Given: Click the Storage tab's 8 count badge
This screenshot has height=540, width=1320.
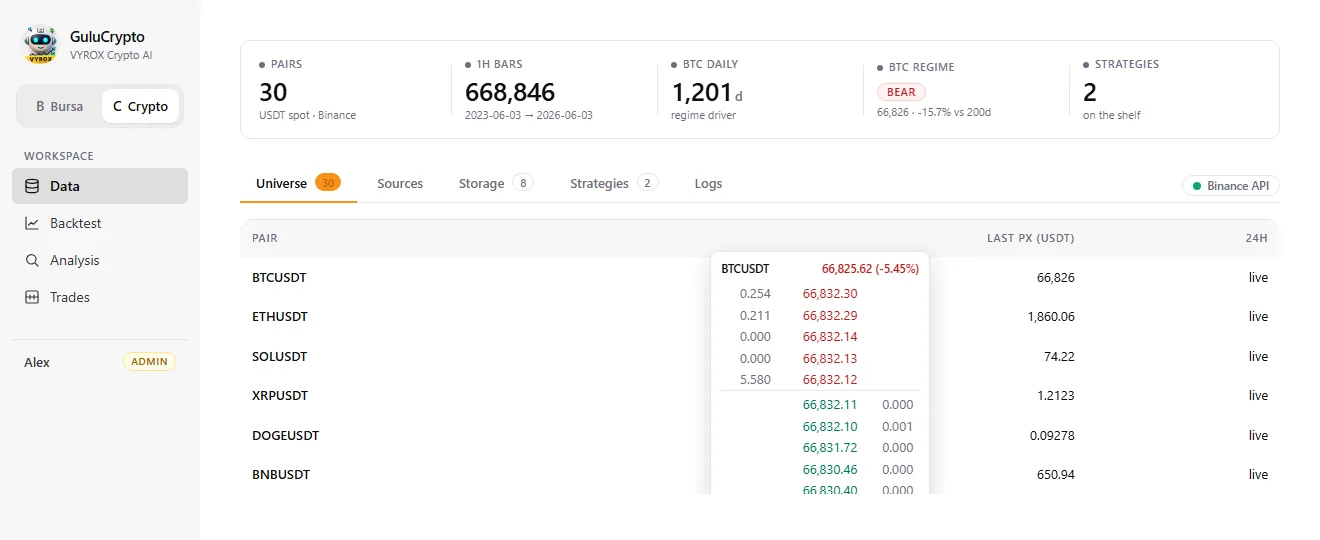Looking at the screenshot, I should click(x=523, y=183).
